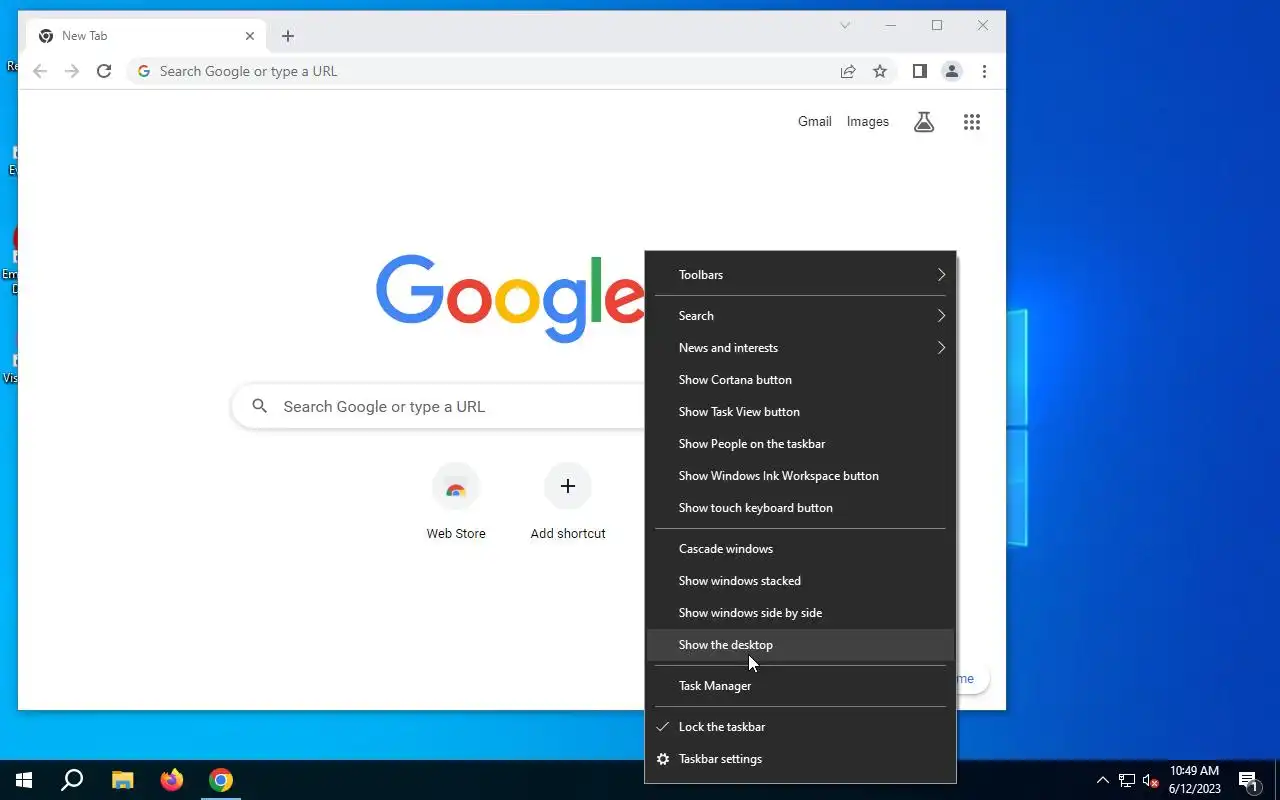
Task: Uncheck Lock the taskbar
Action: (x=800, y=727)
